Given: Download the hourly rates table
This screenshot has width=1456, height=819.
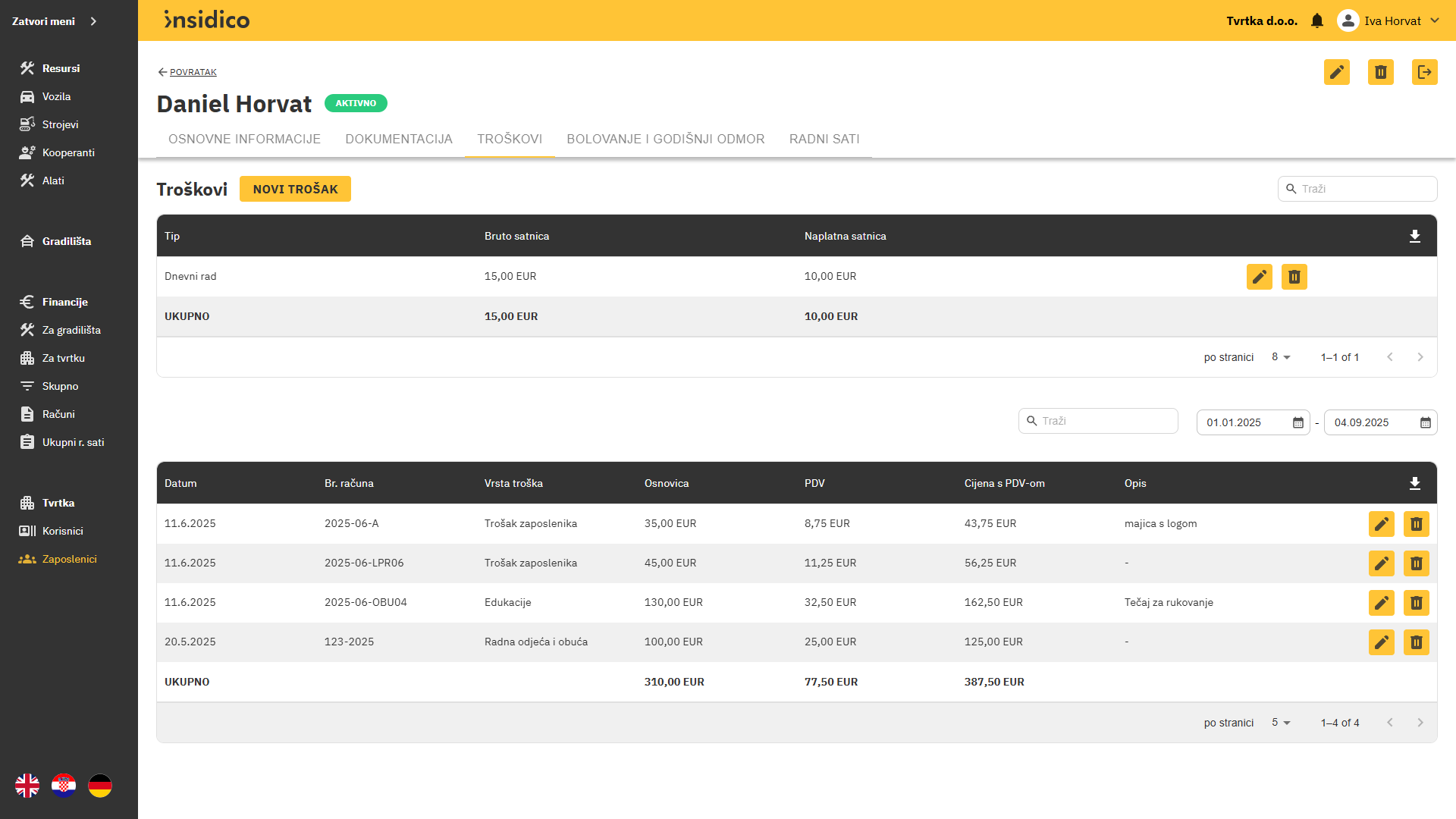Looking at the screenshot, I should coord(1414,237).
